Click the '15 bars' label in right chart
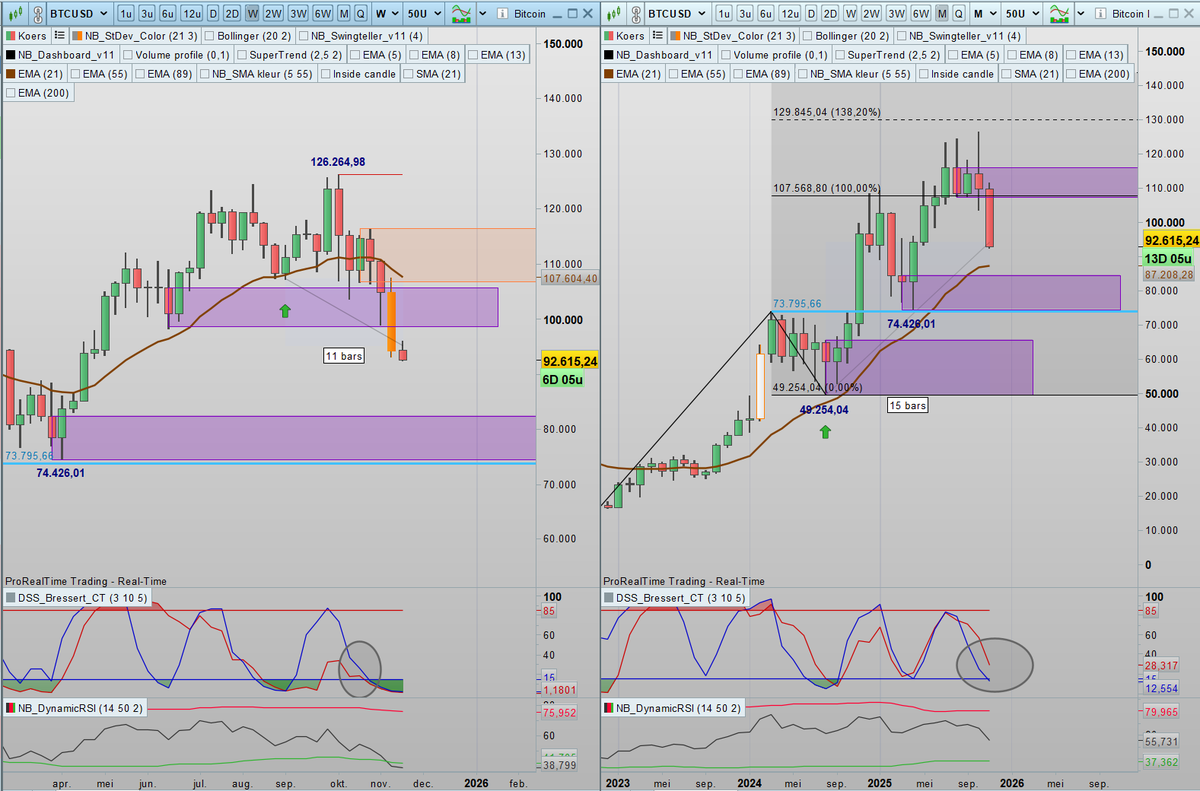The width and height of the screenshot is (1200, 791). 908,405
